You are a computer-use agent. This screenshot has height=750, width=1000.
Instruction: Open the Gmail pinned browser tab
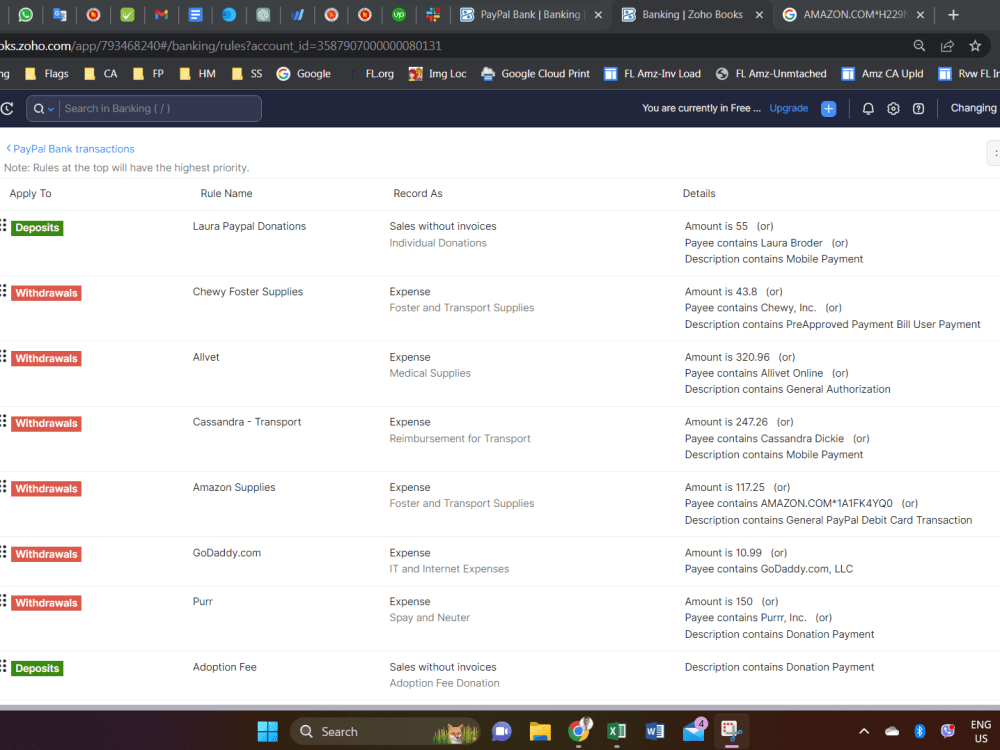161,14
